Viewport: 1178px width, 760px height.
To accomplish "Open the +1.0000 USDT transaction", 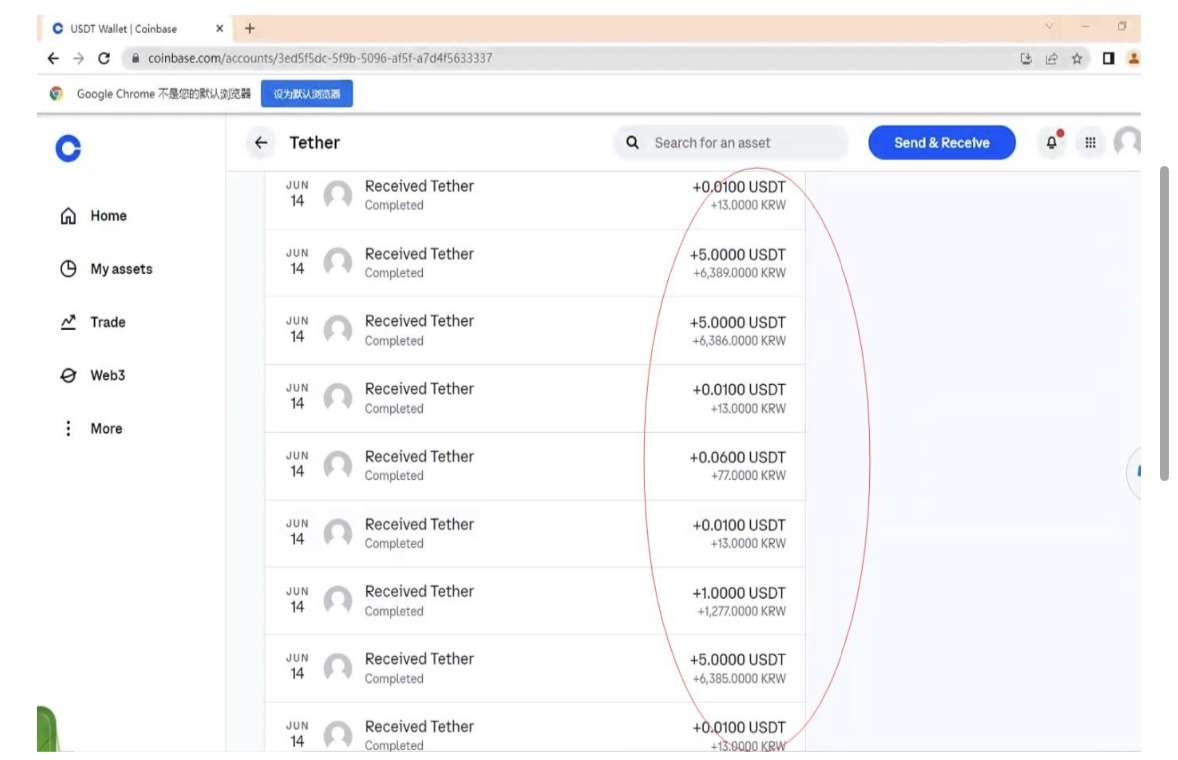I will [x=535, y=601].
